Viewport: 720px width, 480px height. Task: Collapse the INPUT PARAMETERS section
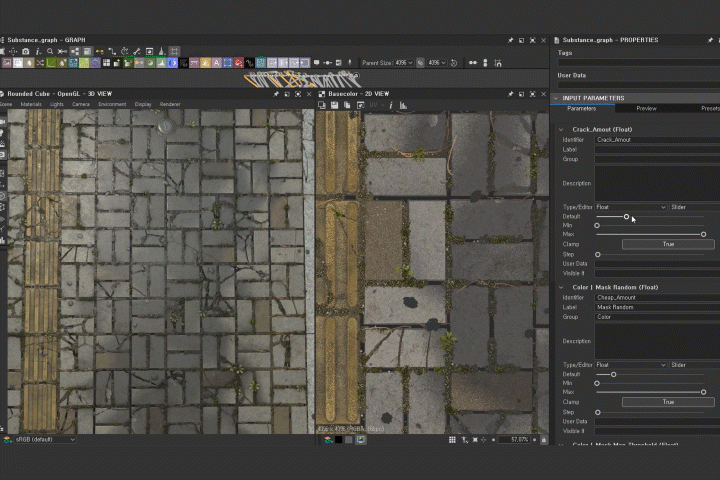(556, 98)
